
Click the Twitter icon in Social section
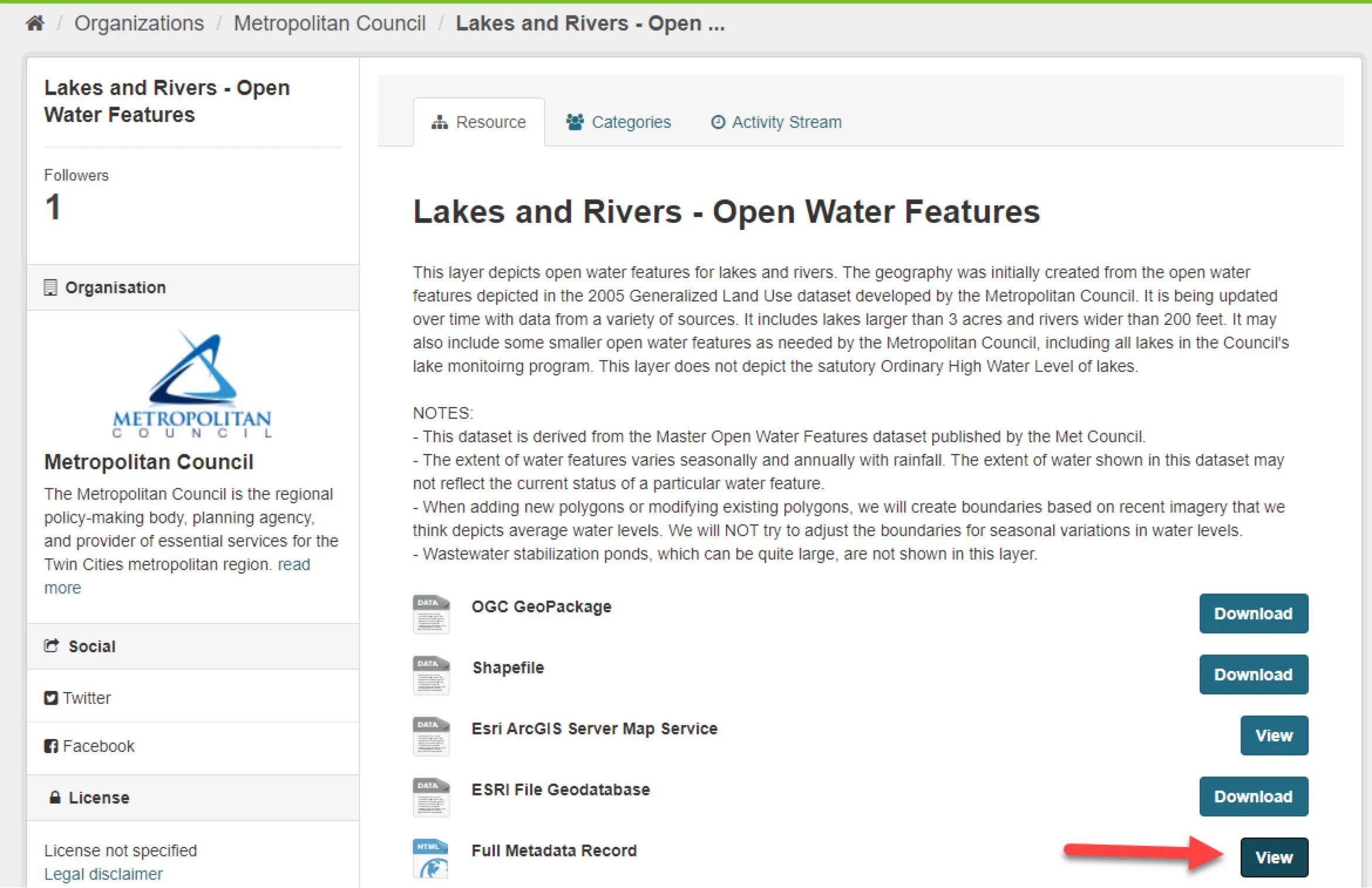pos(51,698)
